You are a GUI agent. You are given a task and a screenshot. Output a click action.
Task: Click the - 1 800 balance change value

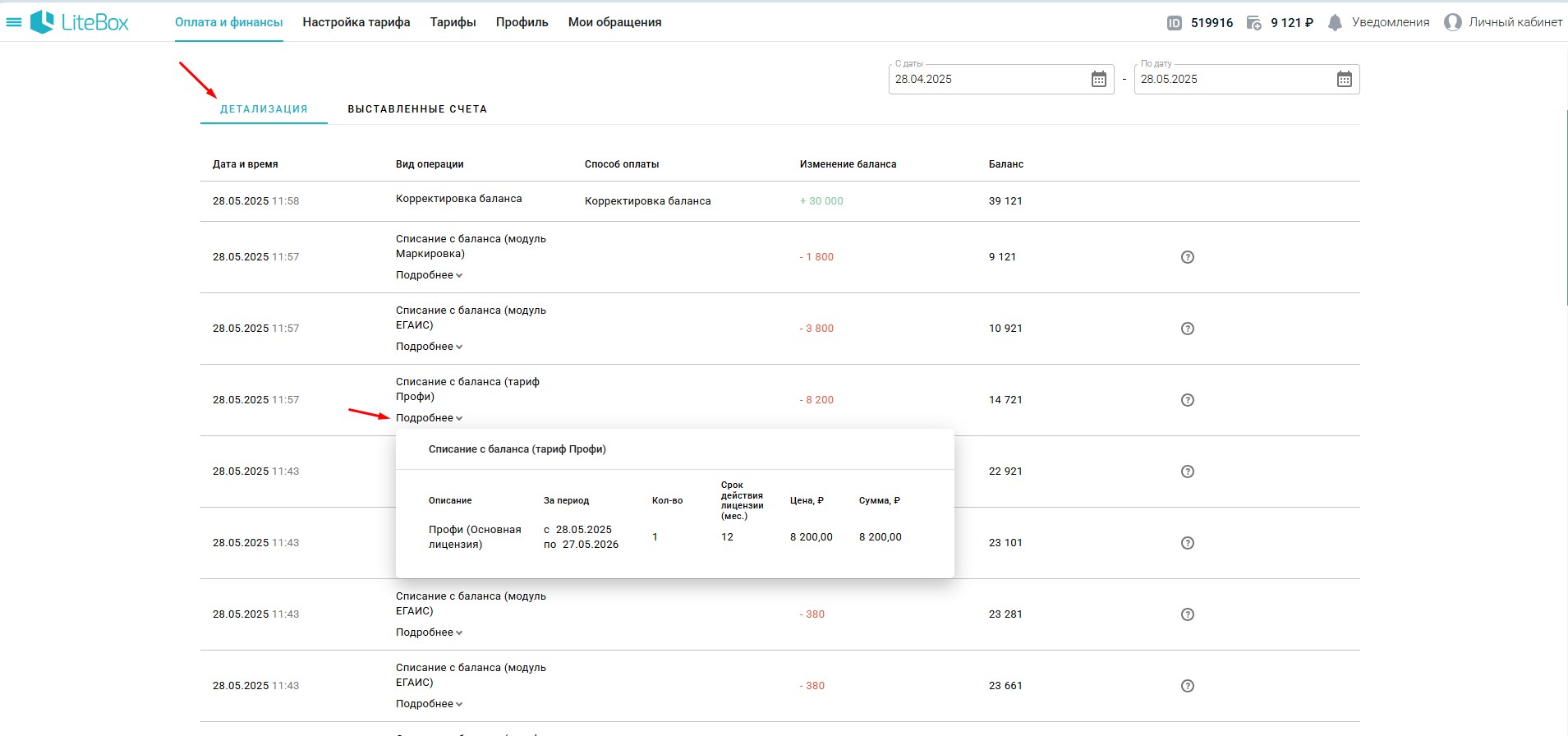tap(816, 257)
